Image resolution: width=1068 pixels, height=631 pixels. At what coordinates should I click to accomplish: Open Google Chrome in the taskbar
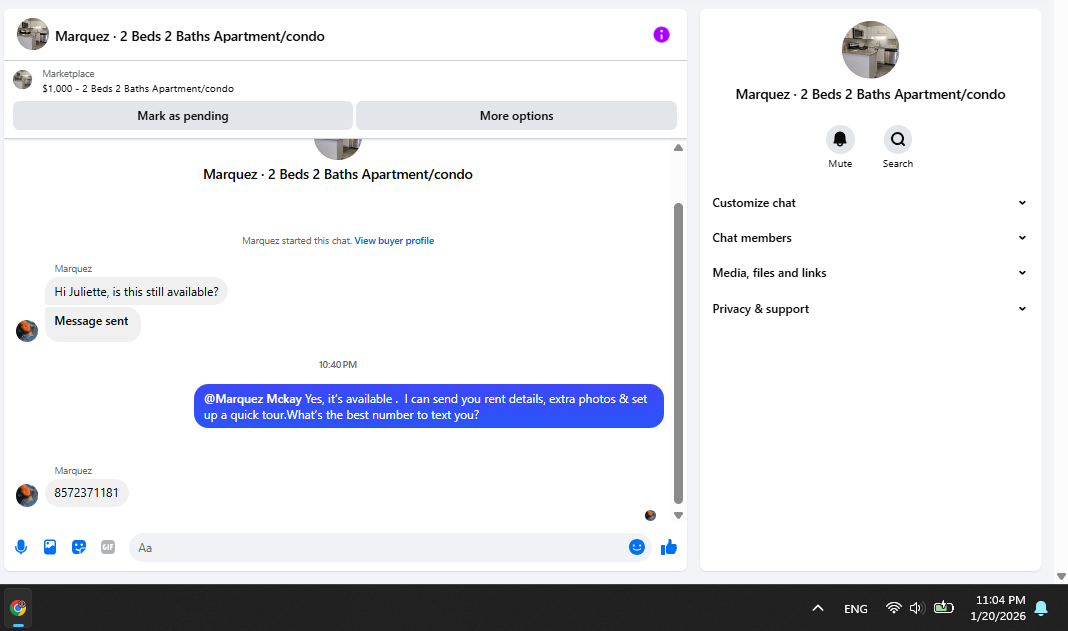[x=18, y=608]
